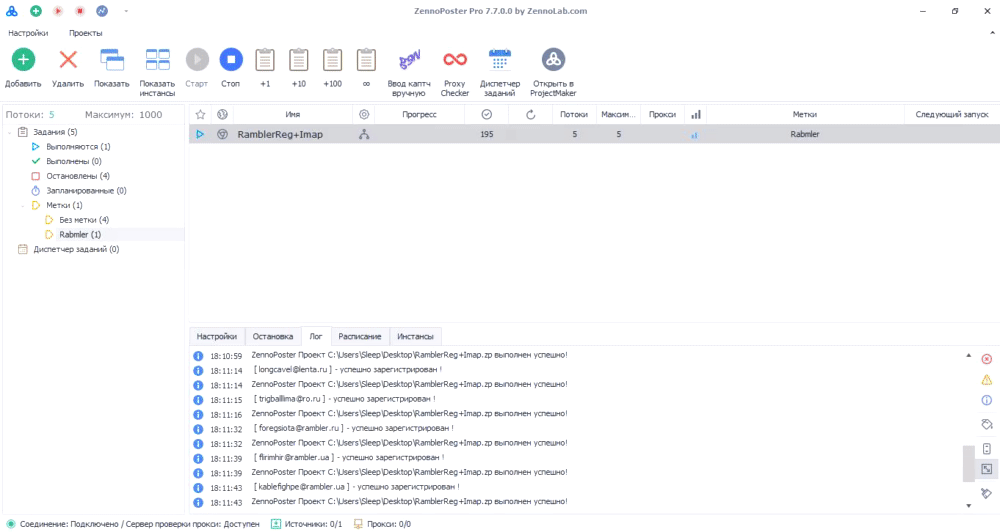Click Показать инстансы icon
Image resolution: width=1000 pixels, height=532 pixels.
click(x=158, y=60)
